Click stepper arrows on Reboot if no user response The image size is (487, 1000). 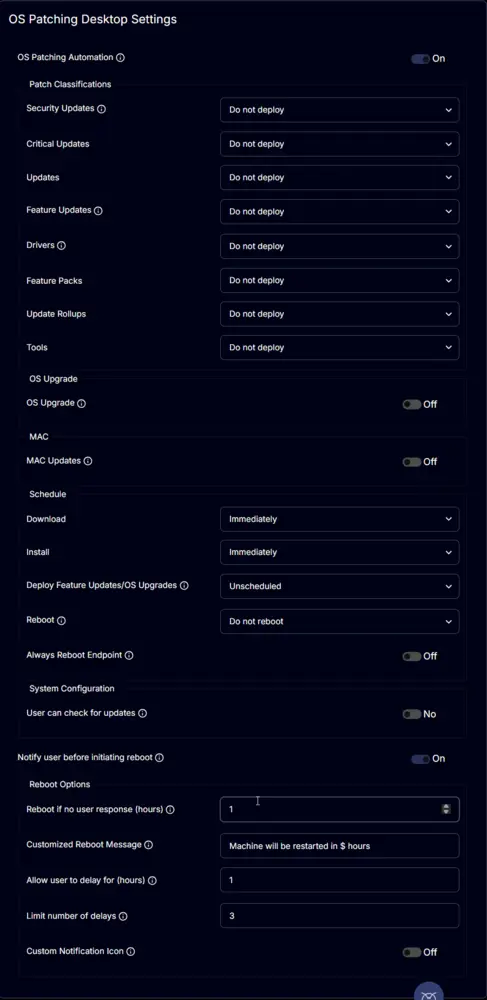click(446, 809)
